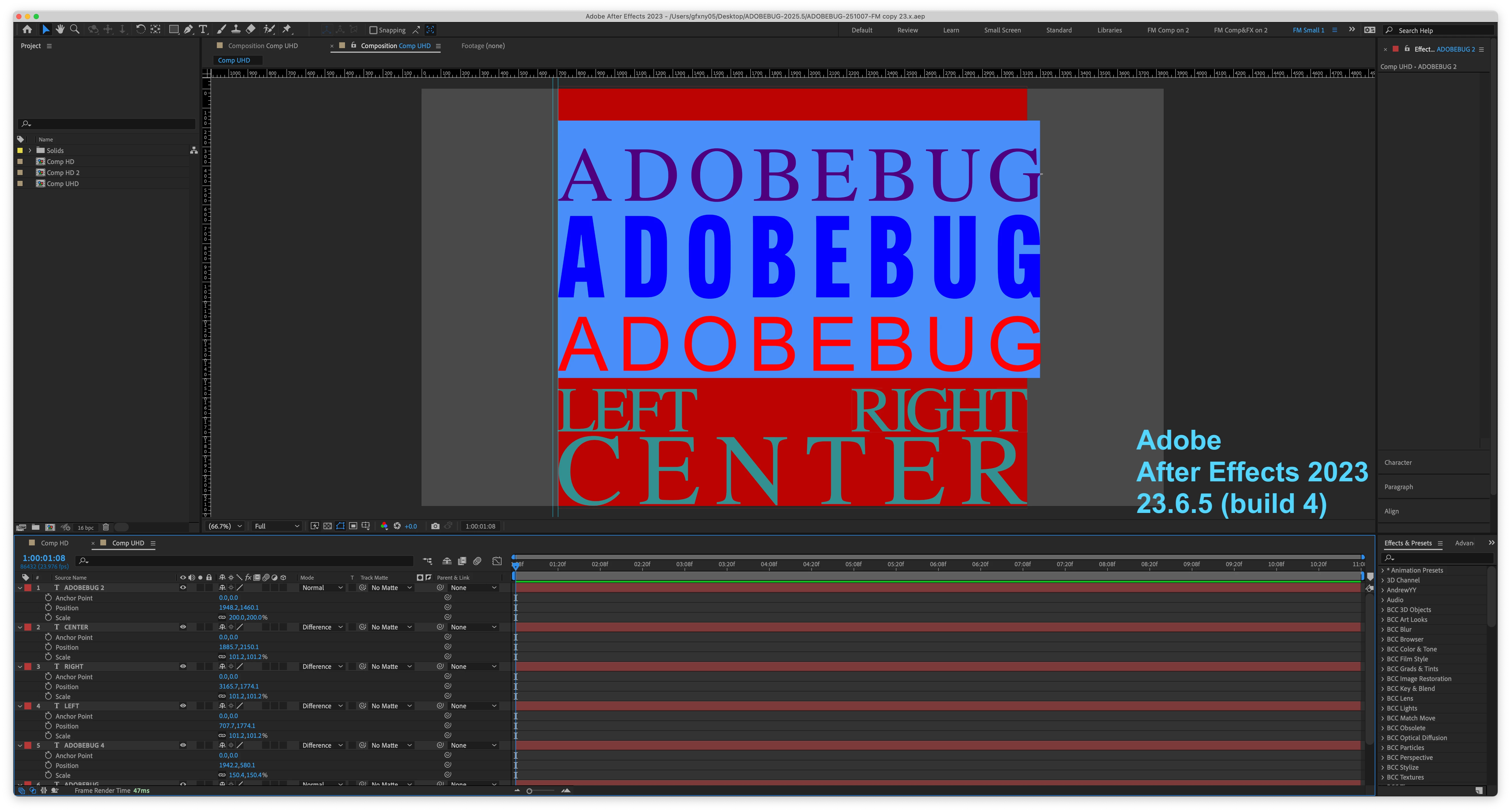Select the Horizontal Type tool
1511x812 pixels.
[203, 29]
